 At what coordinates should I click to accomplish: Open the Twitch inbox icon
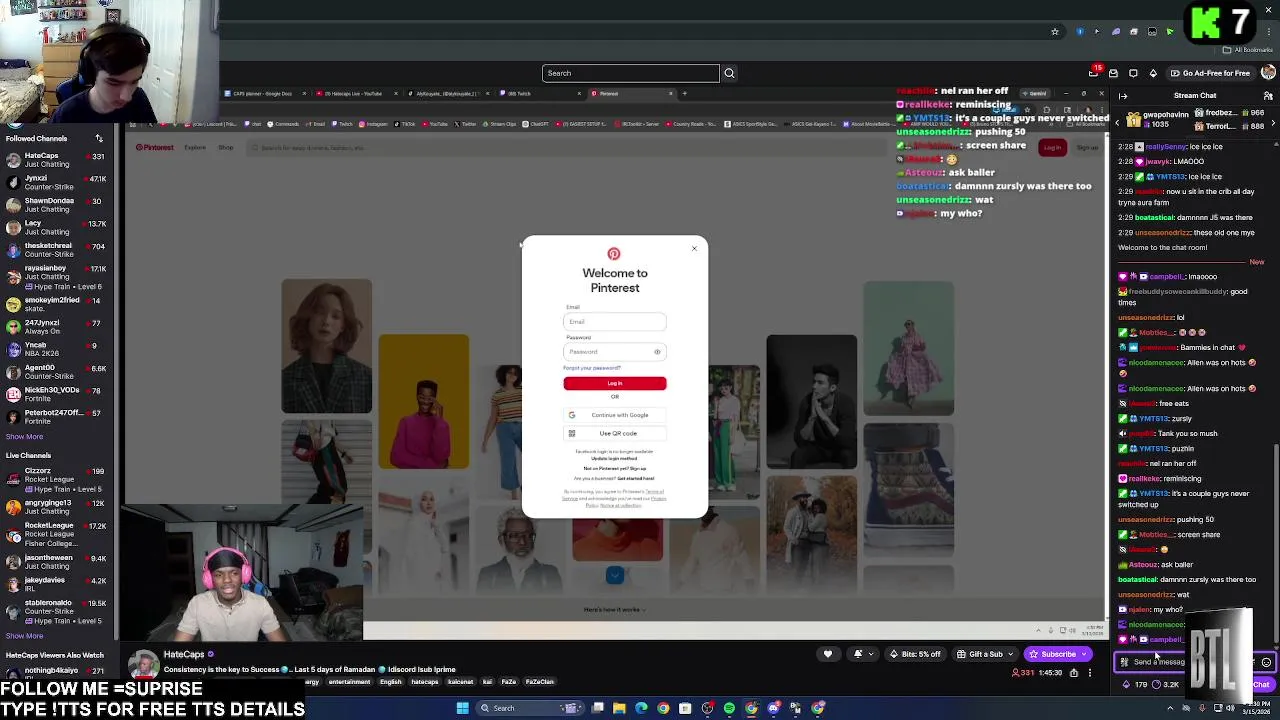tap(1113, 73)
